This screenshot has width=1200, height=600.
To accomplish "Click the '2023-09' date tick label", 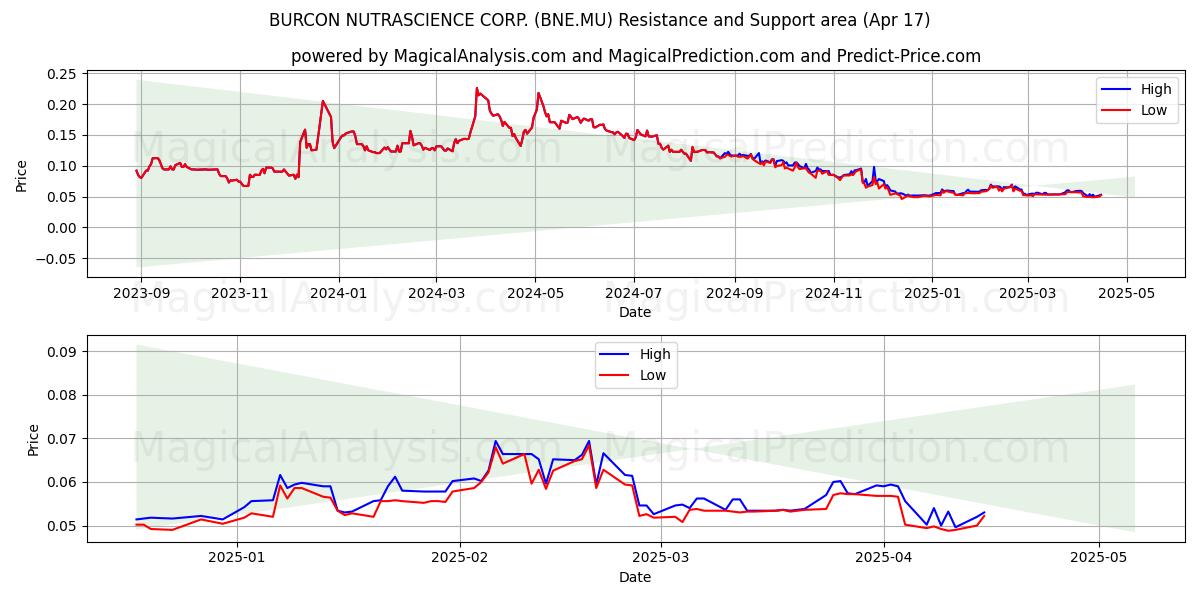I will click(x=141, y=294).
